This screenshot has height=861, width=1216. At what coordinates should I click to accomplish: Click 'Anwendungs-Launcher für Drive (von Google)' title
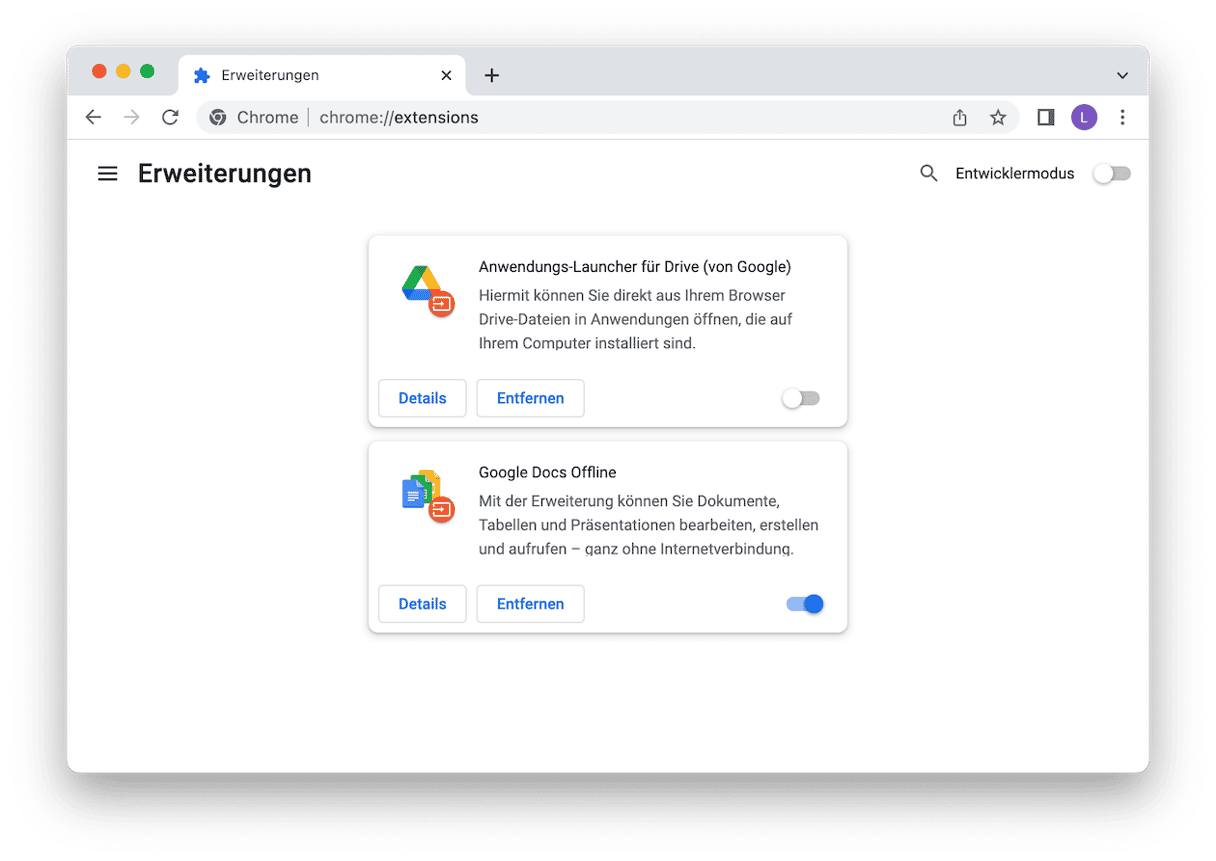click(635, 267)
